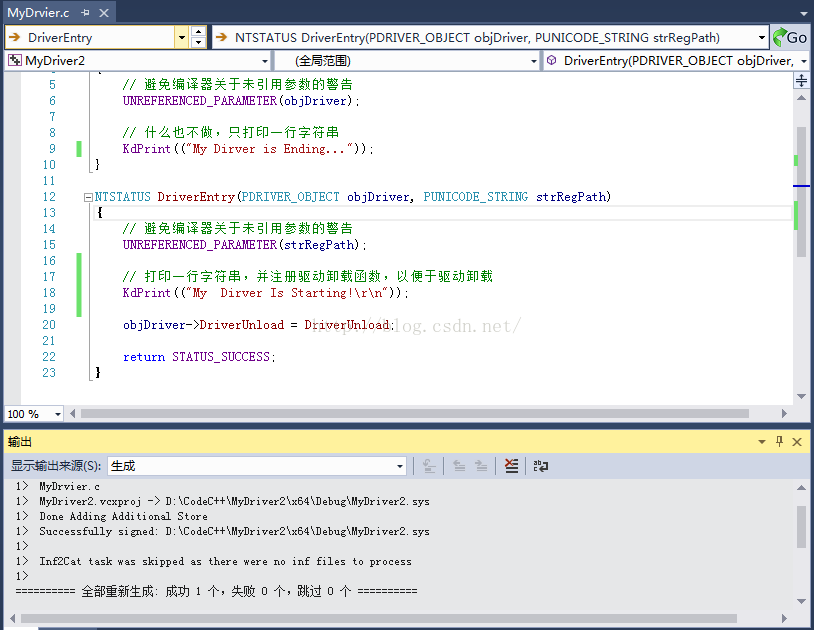
Task: Click output line "Inf2Cat task was skipped"
Action: pyautogui.click(x=225, y=561)
